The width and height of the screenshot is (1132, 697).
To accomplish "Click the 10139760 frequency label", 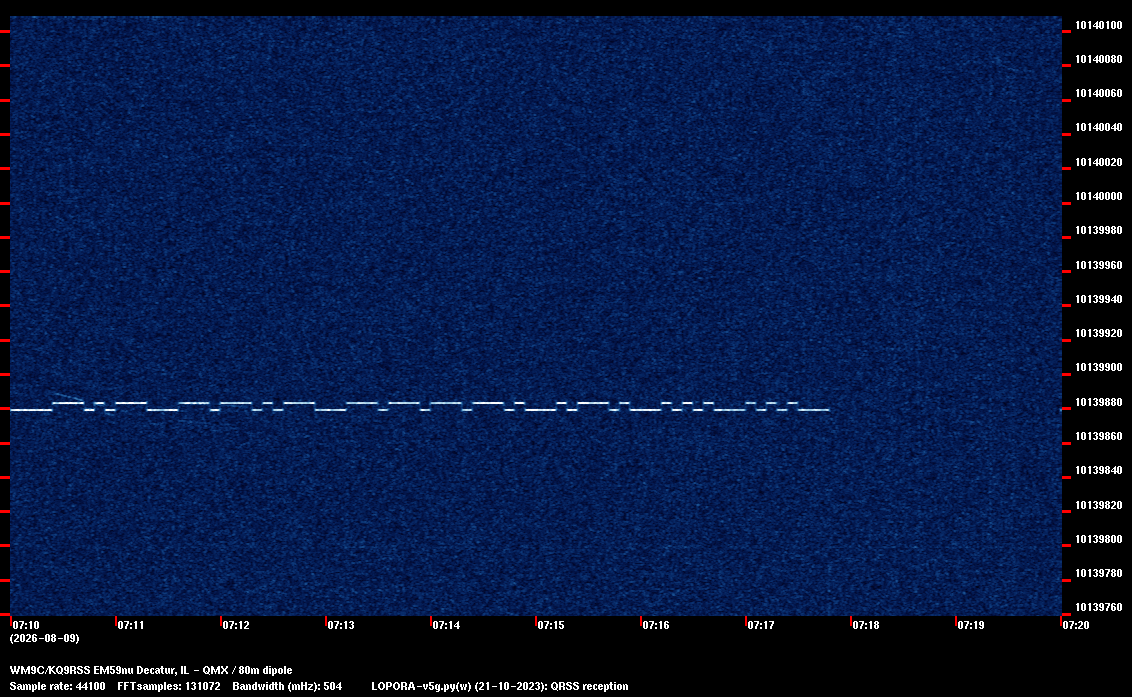I will click(x=1098, y=607).
